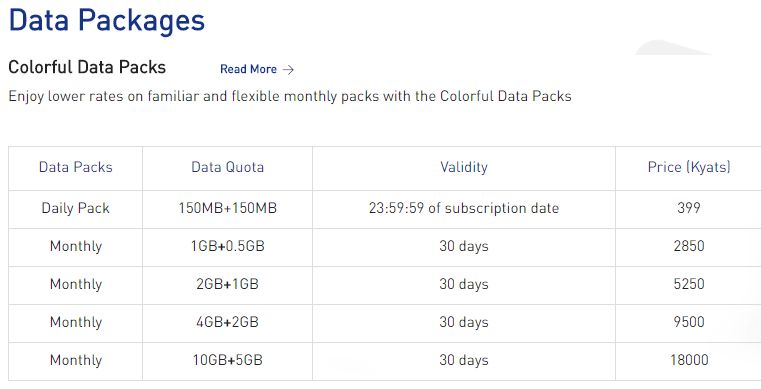
Task: Click the arrow icon beside Read More
Action: (x=288, y=70)
